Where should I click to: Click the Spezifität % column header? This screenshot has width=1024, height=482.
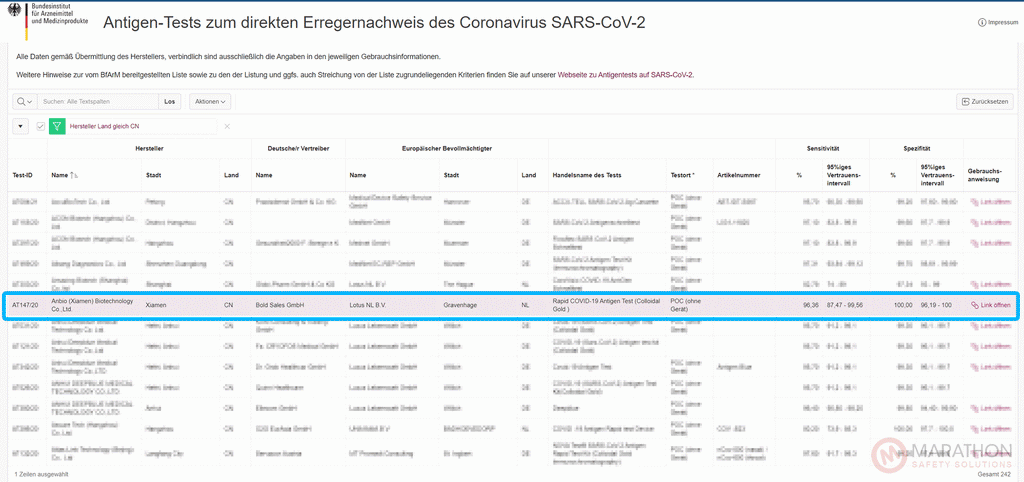pos(893,176)
